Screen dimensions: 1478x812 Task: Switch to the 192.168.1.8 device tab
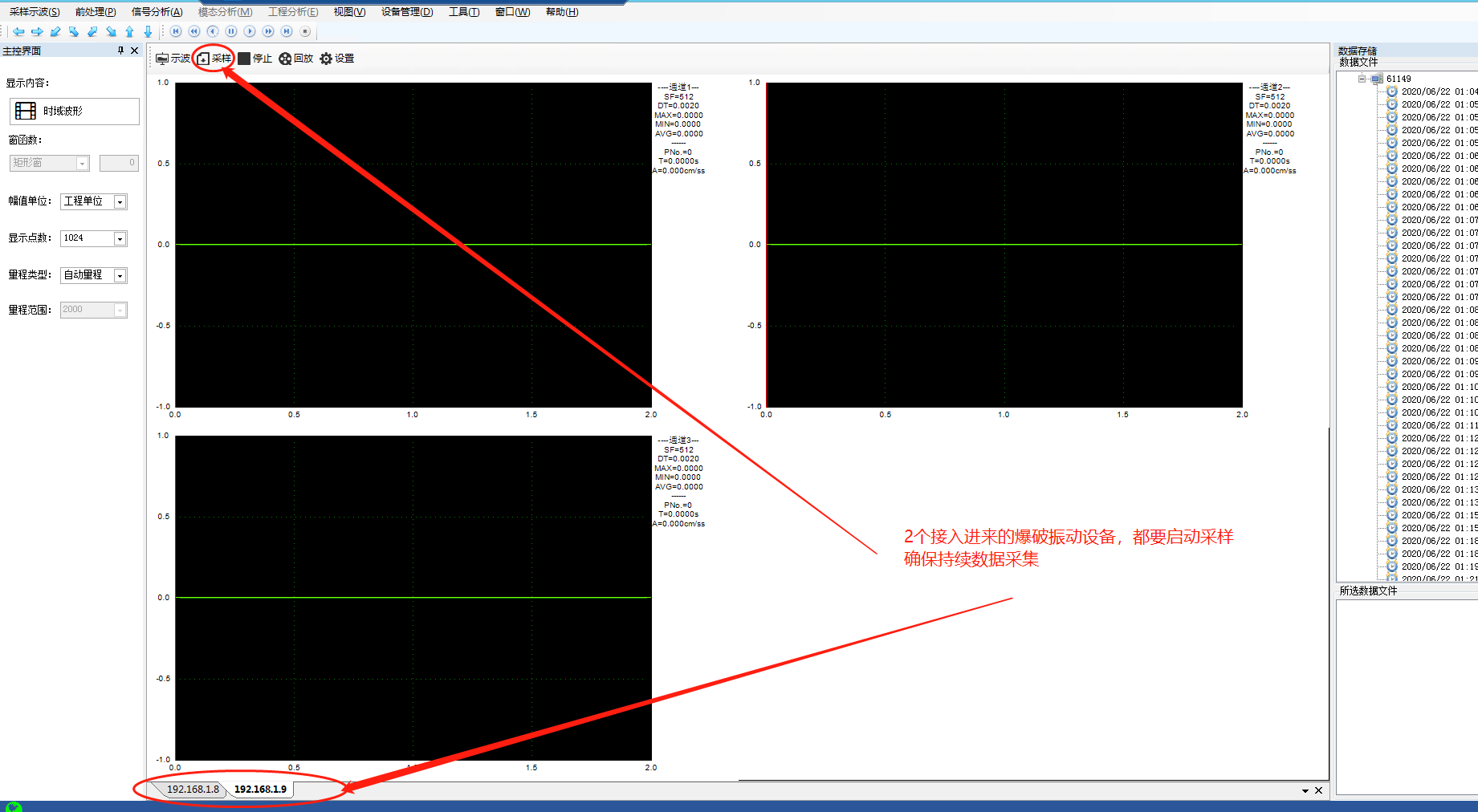tap(193, 790)
